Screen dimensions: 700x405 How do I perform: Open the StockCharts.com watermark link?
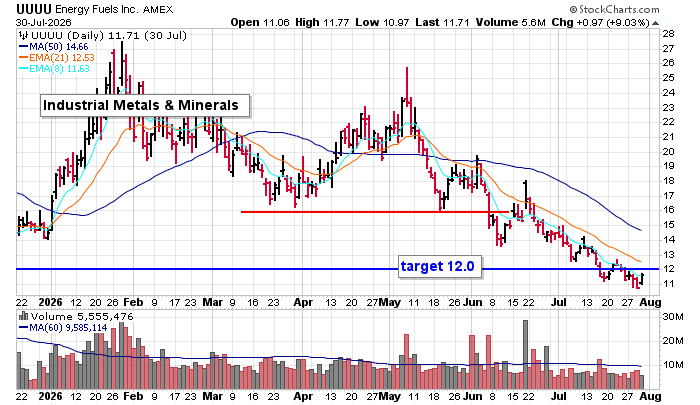click(x=614, y=9)
